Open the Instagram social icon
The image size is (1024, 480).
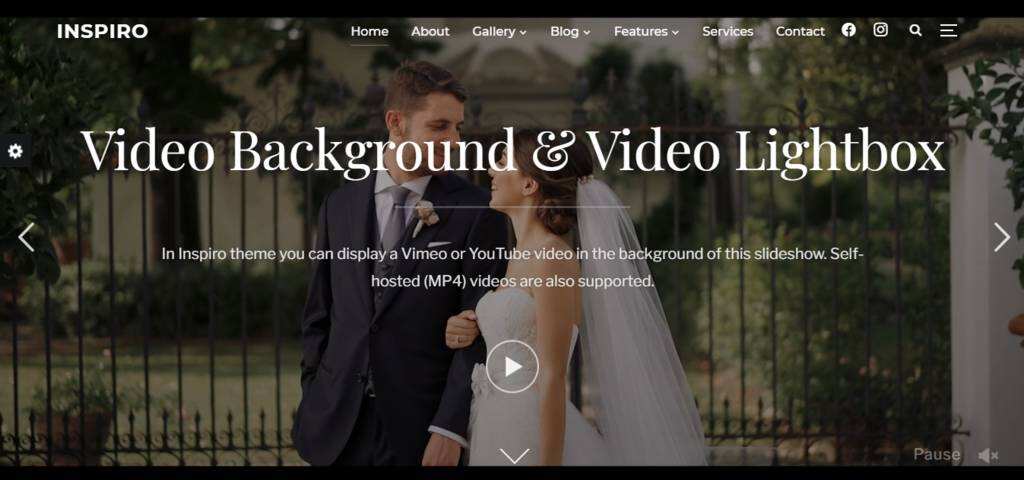point(881,29)
